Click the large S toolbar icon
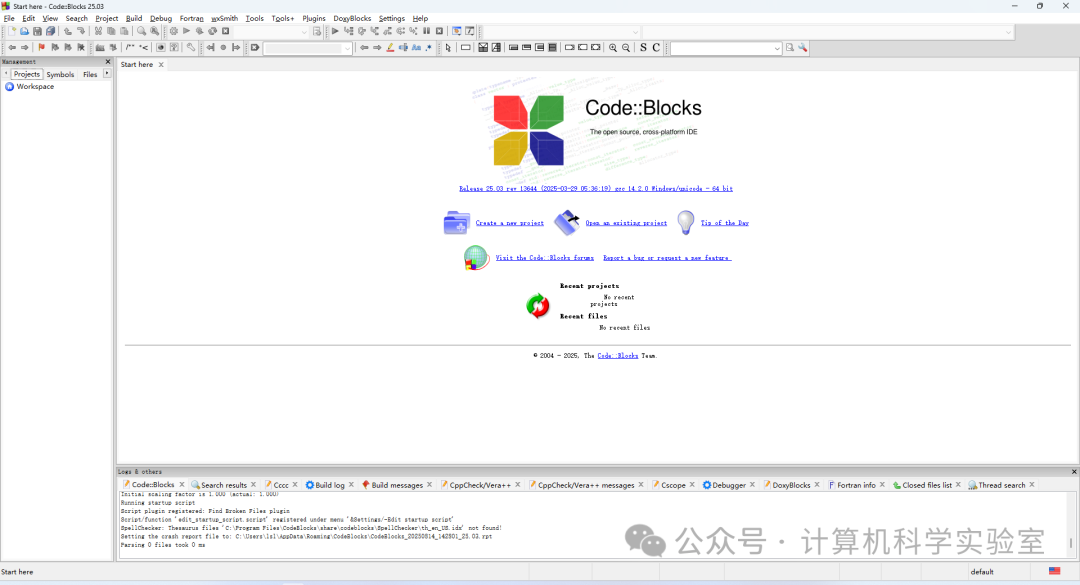This screenshot has width=1080, height=585. [x=643, y=48]
